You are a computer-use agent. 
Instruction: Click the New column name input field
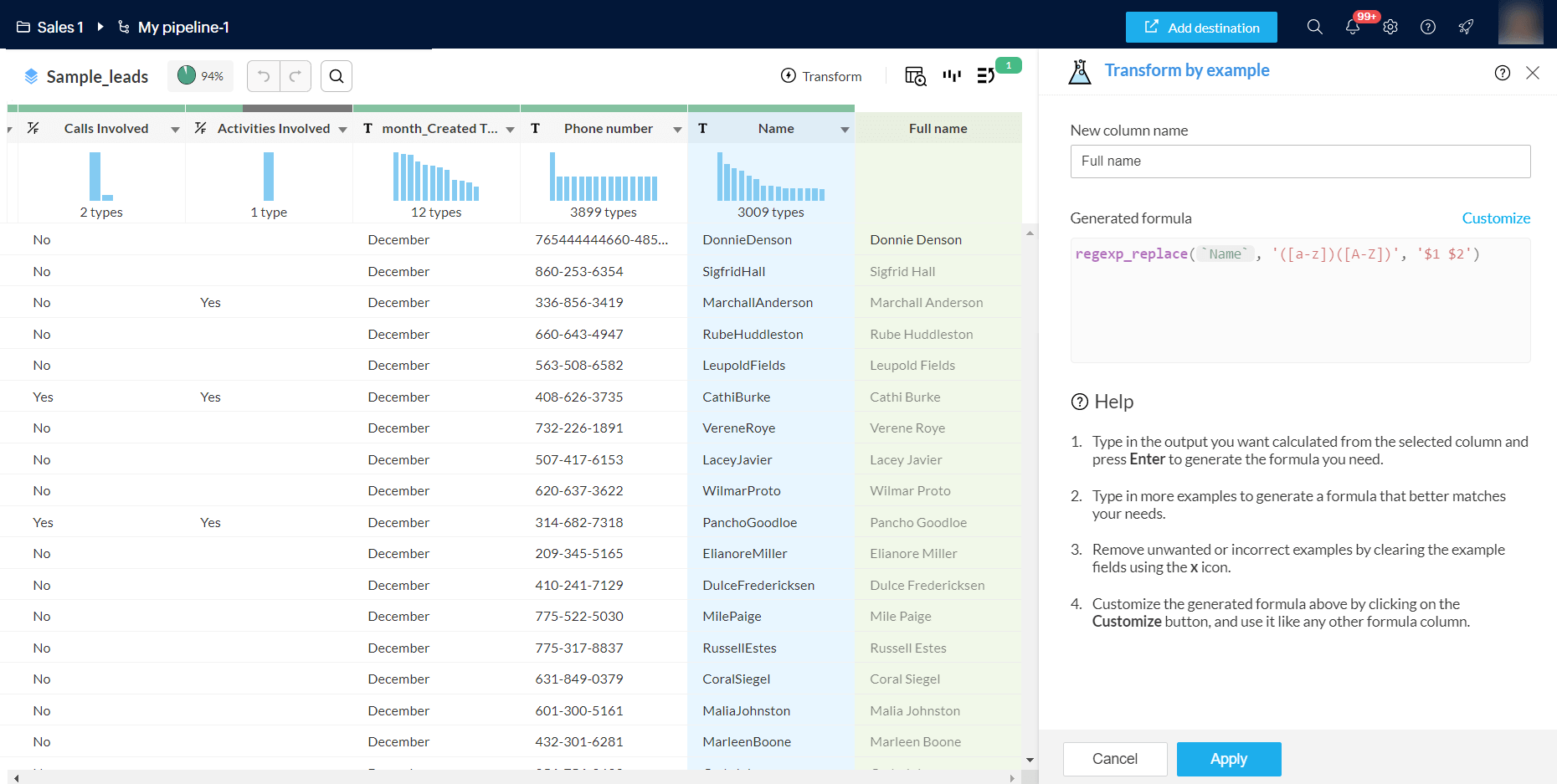click(1300, 161)
